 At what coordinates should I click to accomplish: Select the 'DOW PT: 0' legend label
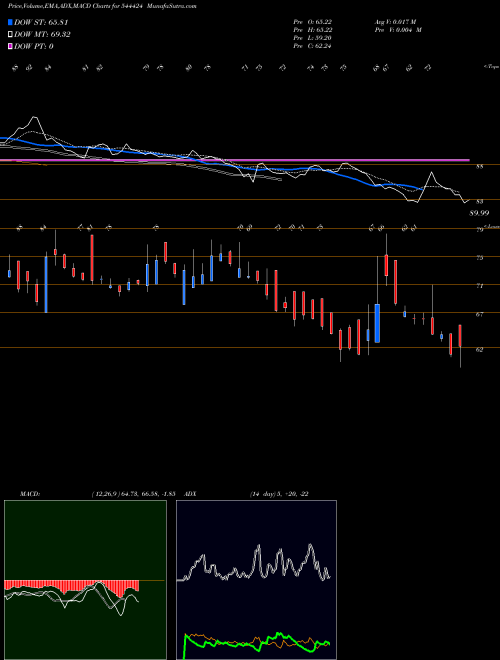click(34, 46)
